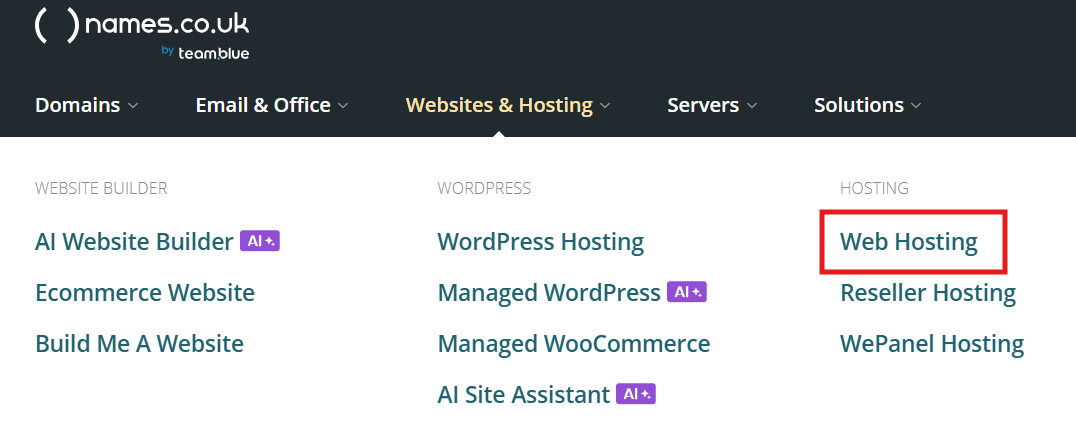Image resolution: width=1076 pixels, height=448 pixels.
Task: Click the "by team.blue" tagline
Action: click(x=205, y=53)
